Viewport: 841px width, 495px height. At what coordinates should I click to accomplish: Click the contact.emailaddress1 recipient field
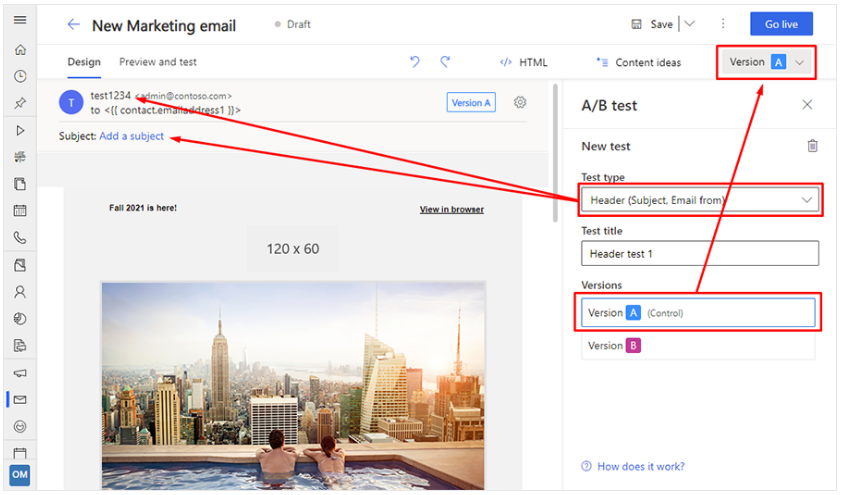[x=171, y=110]
